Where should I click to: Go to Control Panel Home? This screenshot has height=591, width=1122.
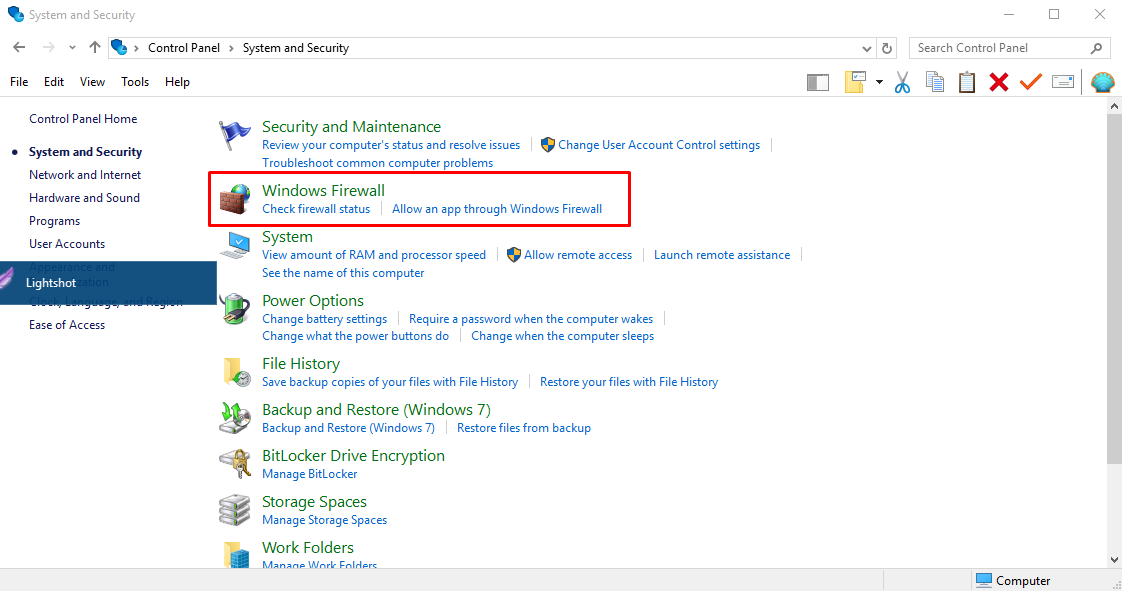[83, 119]
